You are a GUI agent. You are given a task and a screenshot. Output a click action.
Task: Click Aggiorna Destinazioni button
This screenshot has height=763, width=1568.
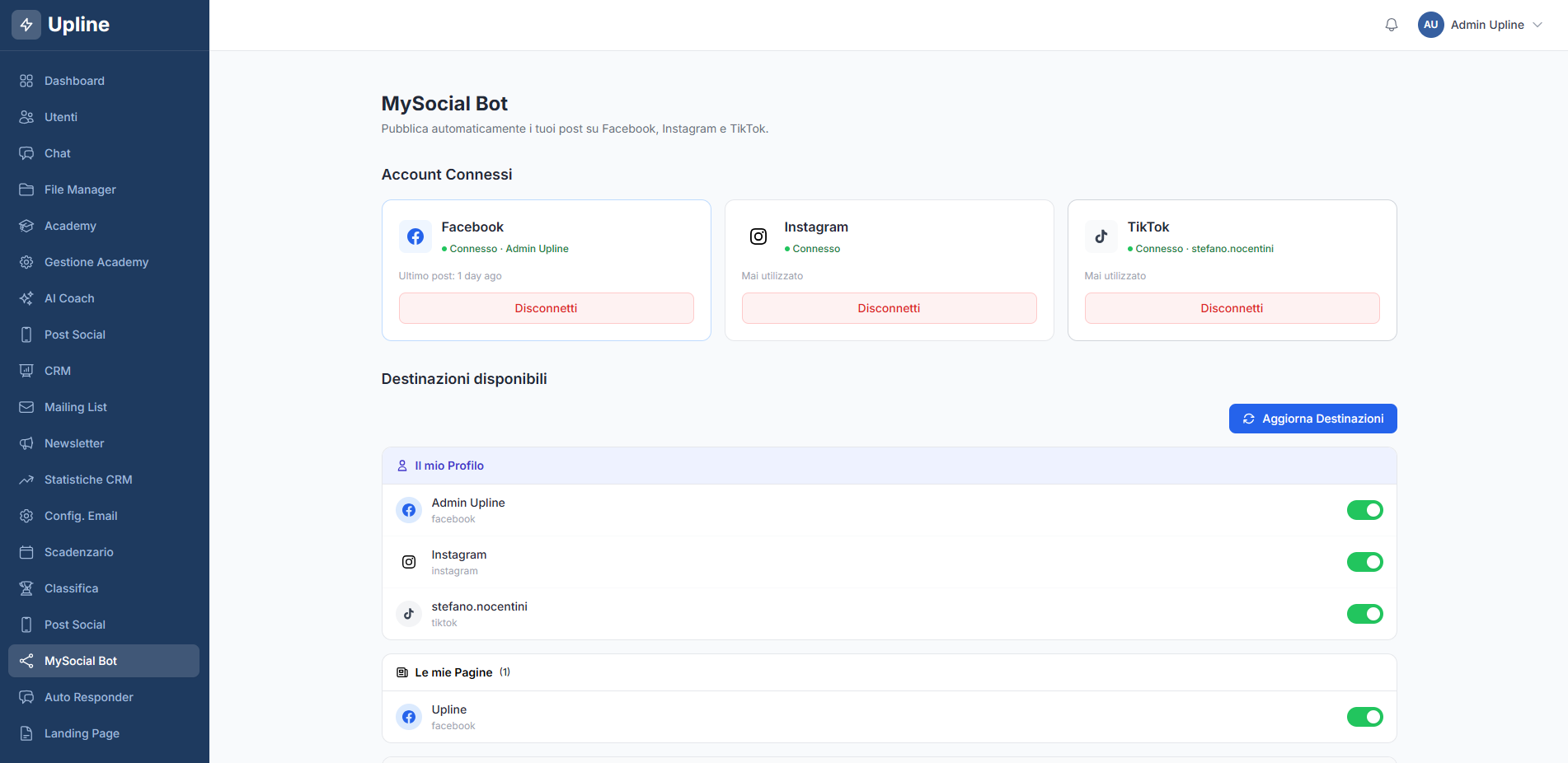tap(1312, 419)
